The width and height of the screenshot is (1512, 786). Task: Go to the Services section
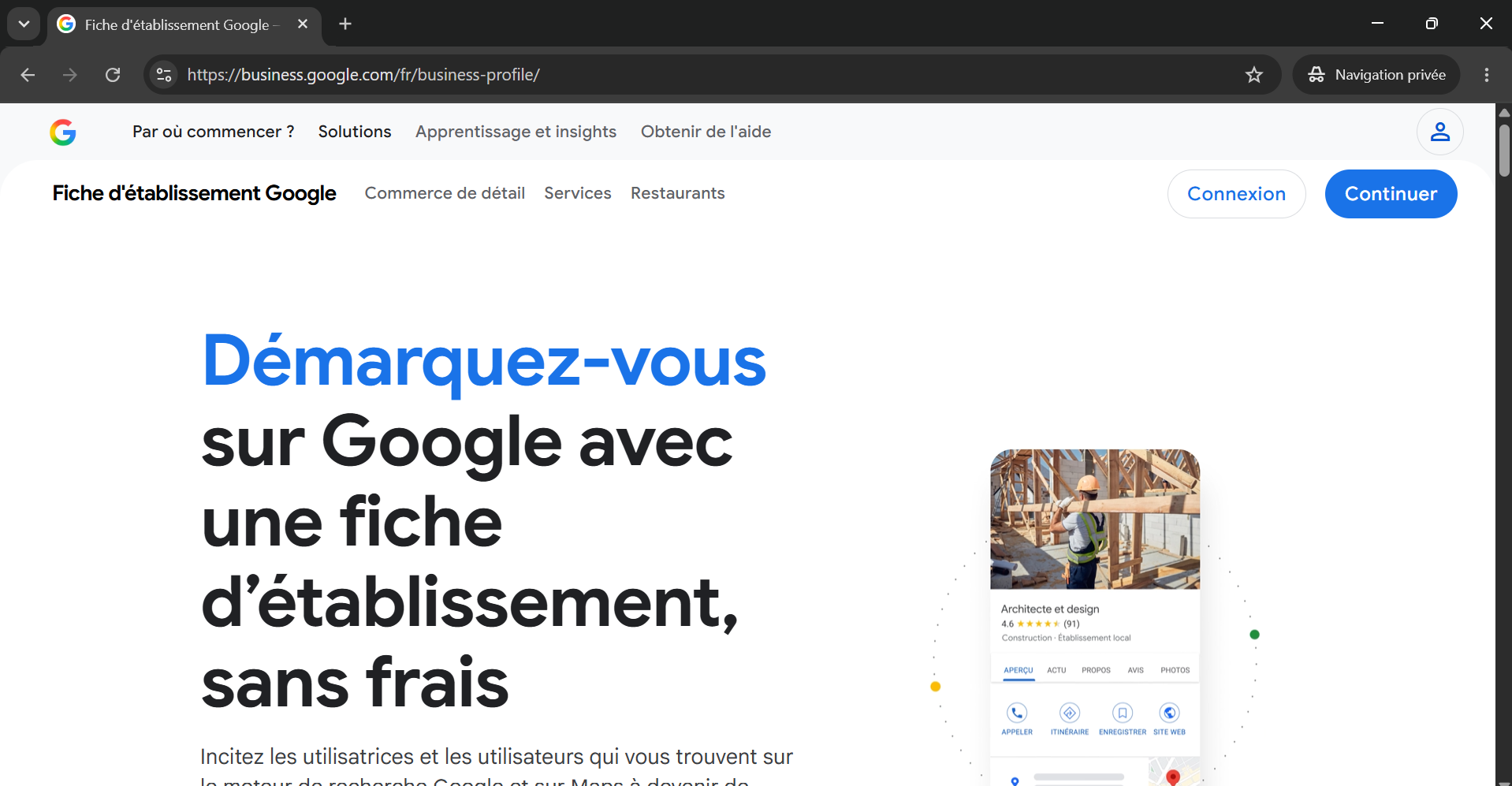click(x=578, y=193)
